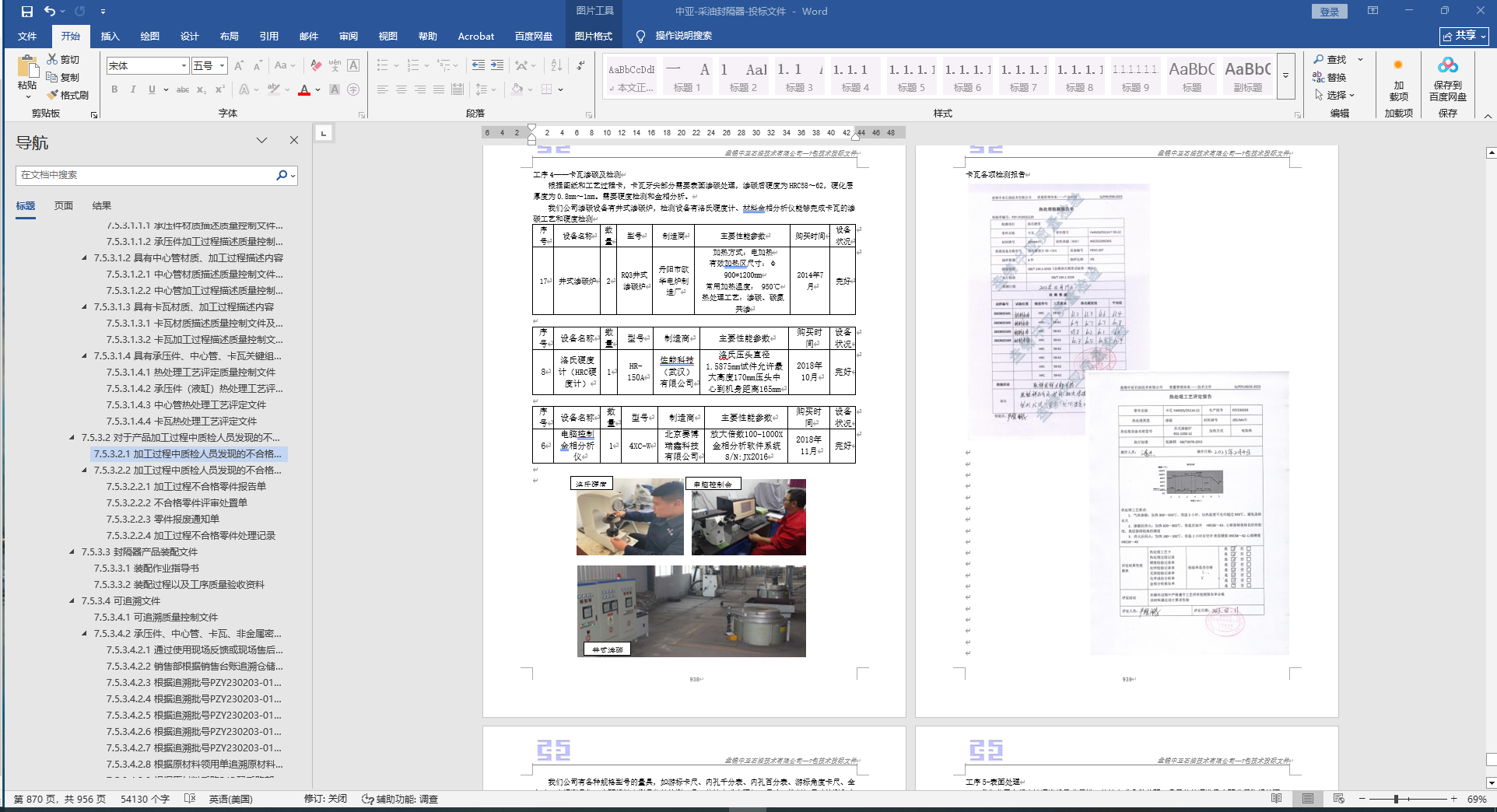The image size is (1497, 812).
Task: Toggle italic formatting
Action: point(133,89)
